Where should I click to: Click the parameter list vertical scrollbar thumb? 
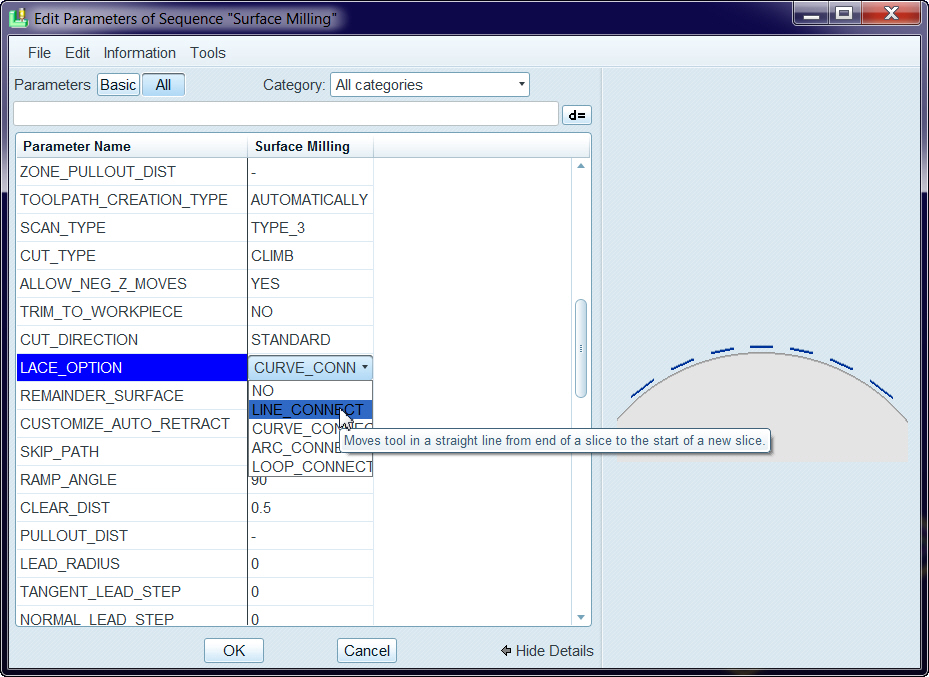click(581, 347)
